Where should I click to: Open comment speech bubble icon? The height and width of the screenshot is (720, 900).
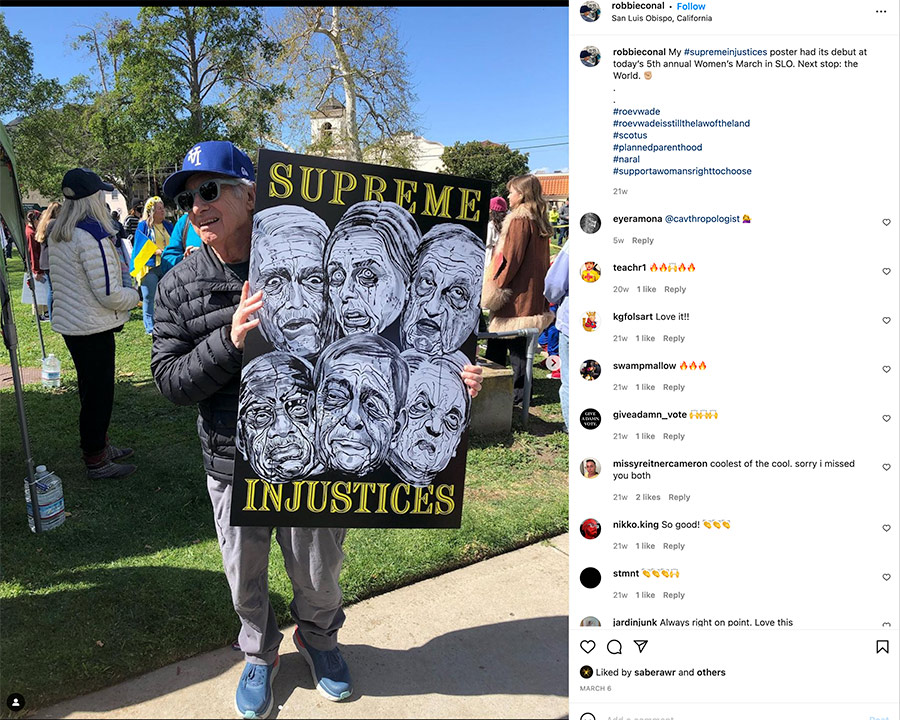click(x=614, y=647)
